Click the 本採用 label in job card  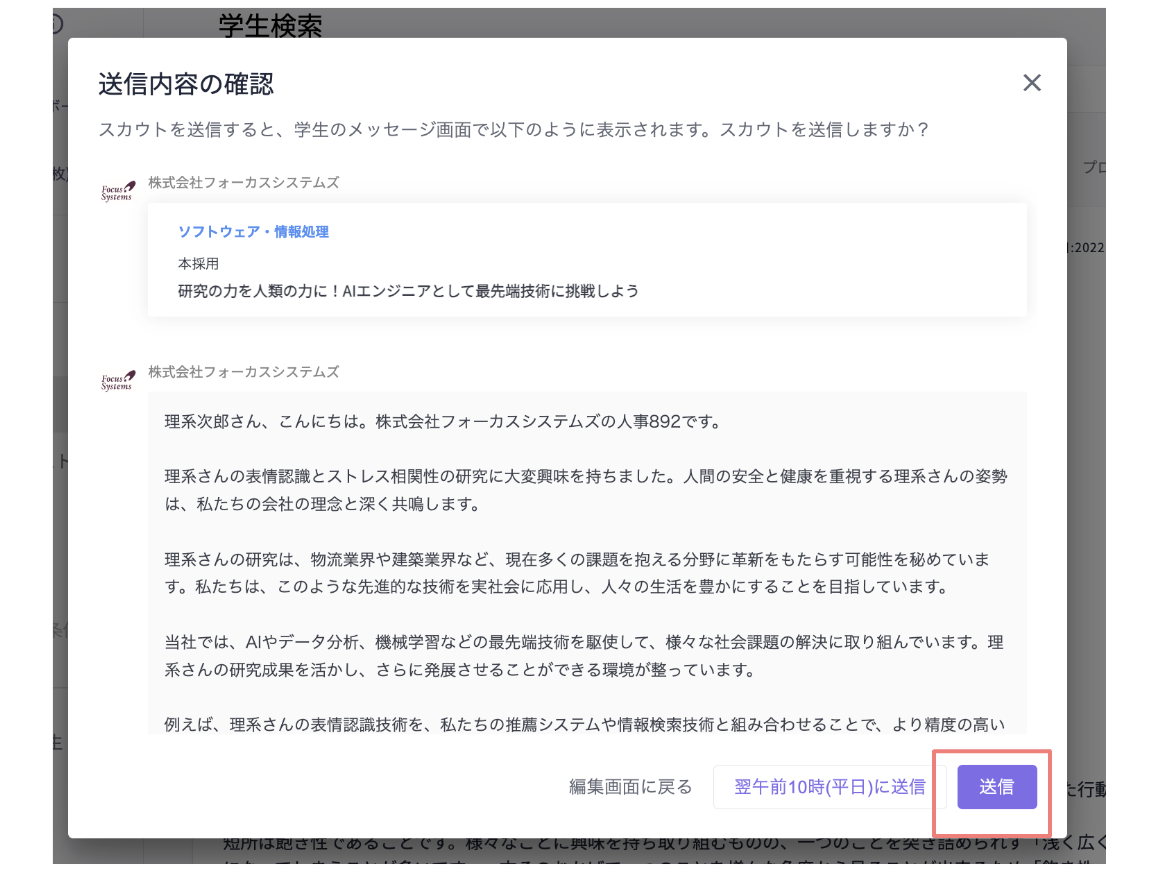tap(198, 264)
